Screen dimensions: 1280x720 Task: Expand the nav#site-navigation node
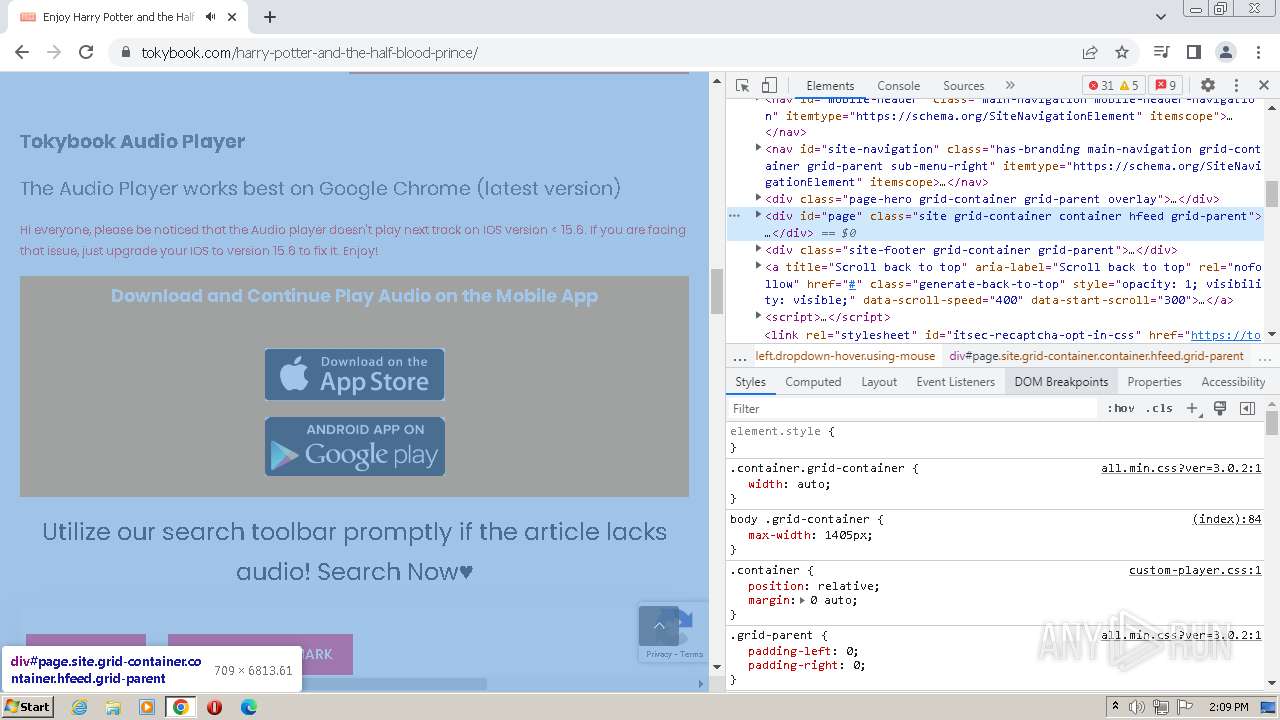pos(758,148)
